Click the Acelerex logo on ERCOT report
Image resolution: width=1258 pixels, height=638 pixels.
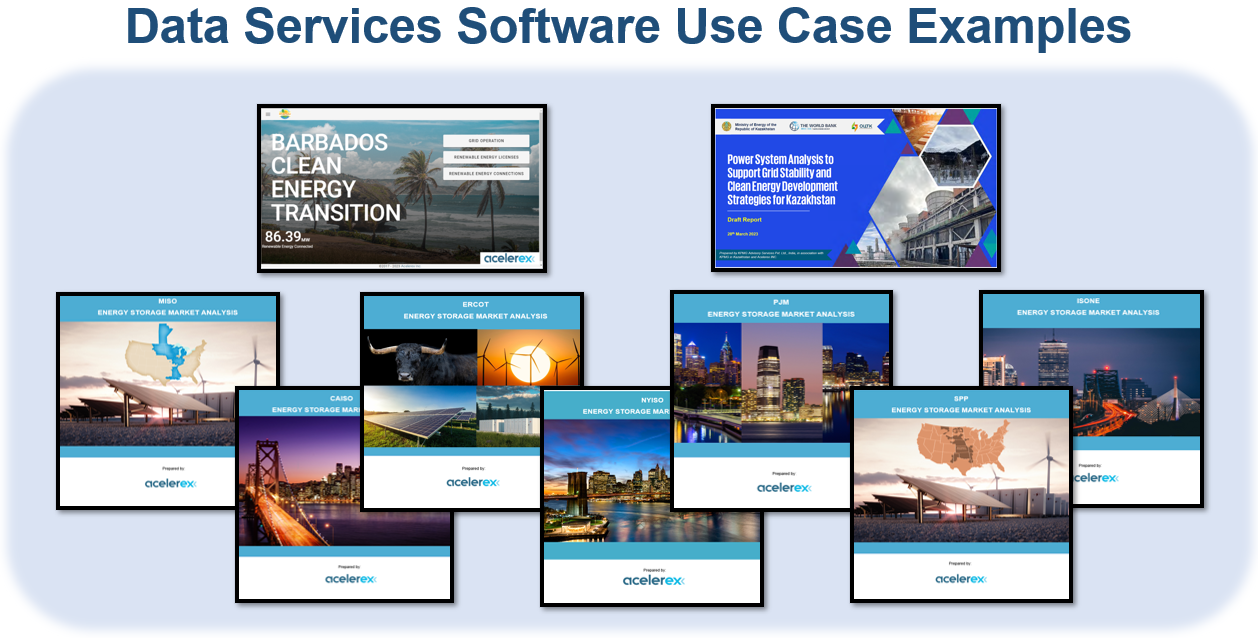472,482
